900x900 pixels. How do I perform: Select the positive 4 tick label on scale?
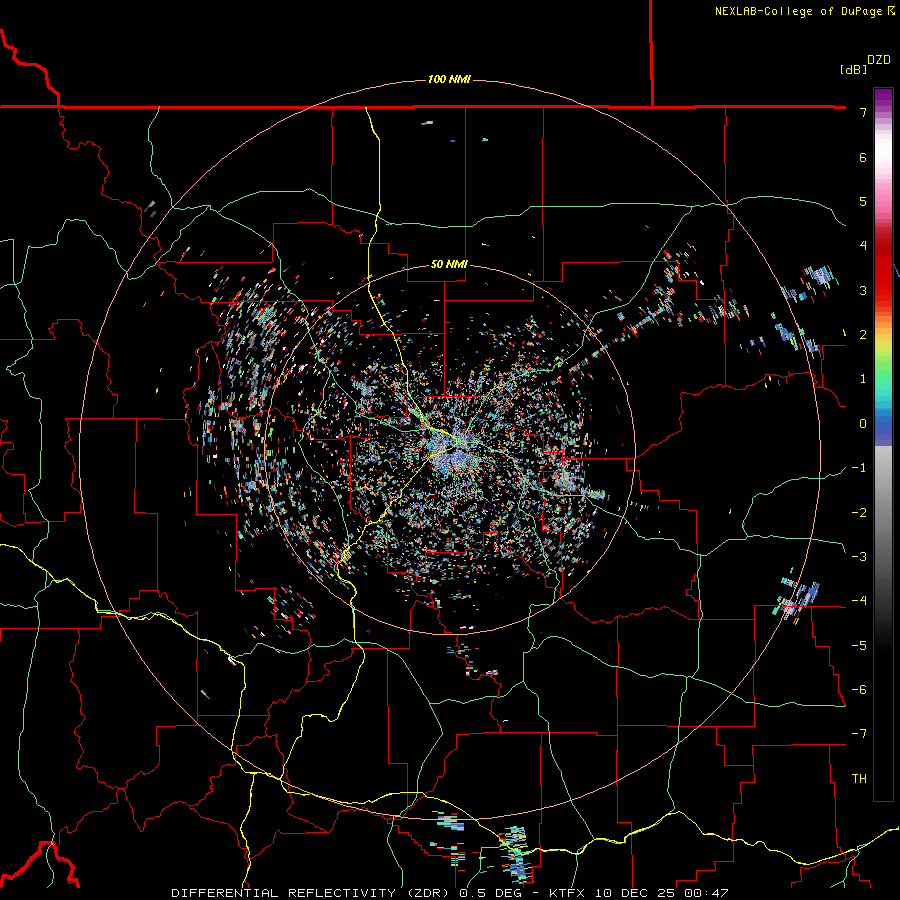tap(863, 246)
